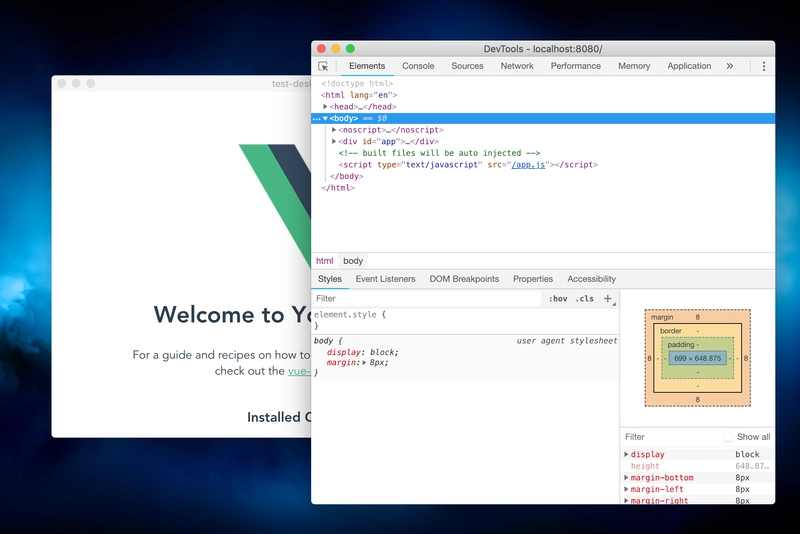This screenshot has width=800, height=534.
Task: Open the Properties sub-tab
Action: tap(533, 279)
